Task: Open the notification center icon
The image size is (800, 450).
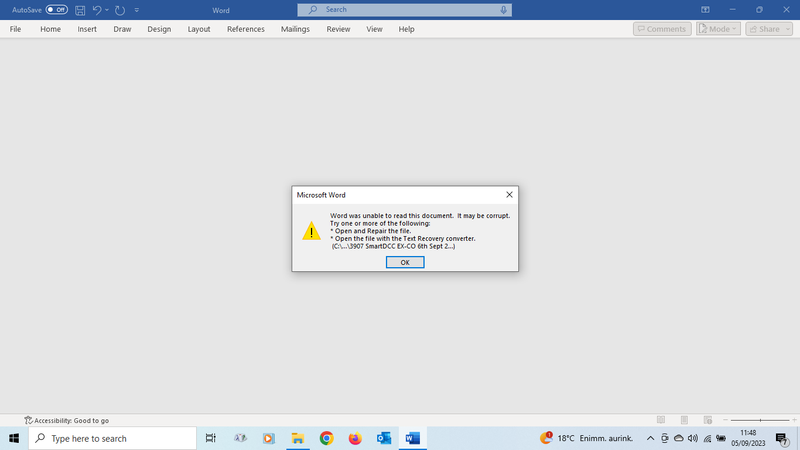Action: 782,438
